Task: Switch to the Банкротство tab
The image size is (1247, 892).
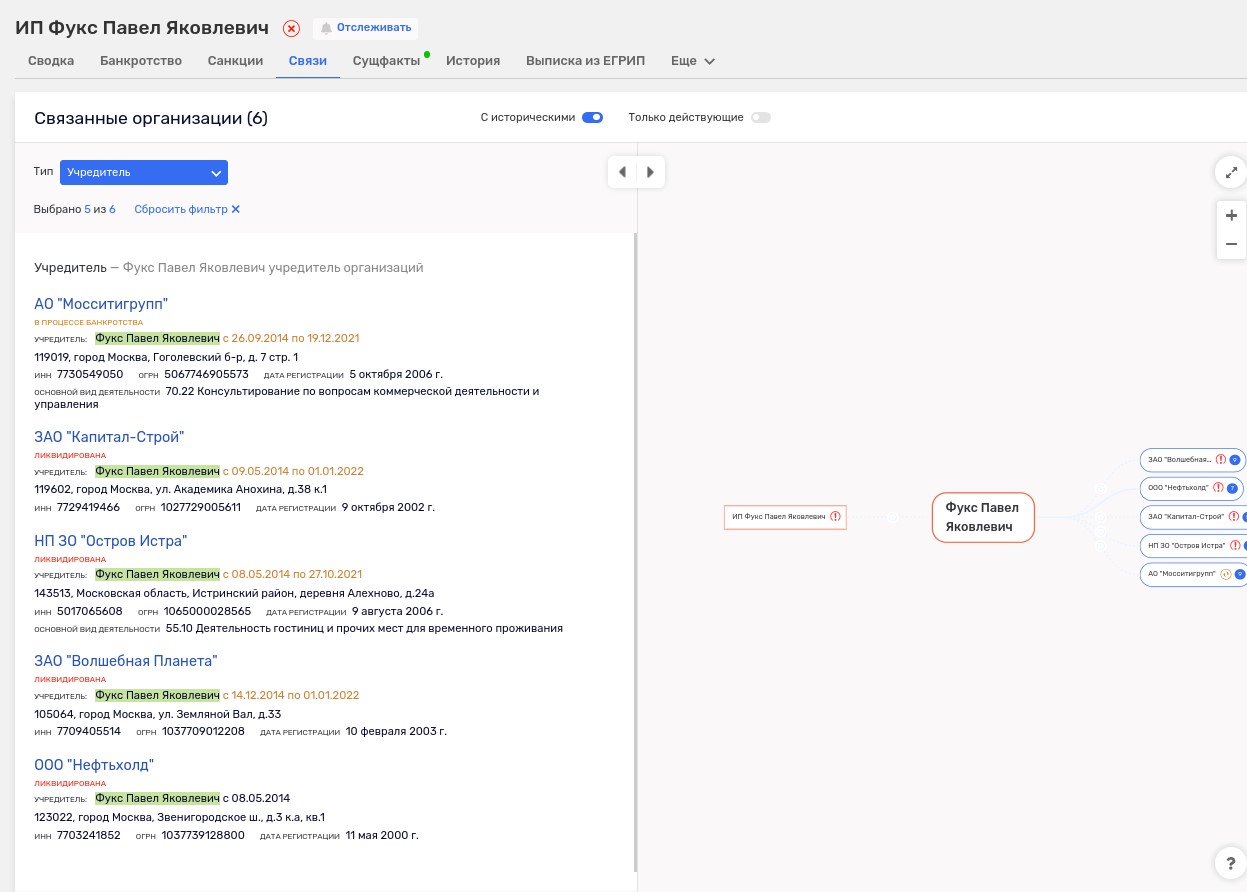Action: coord(141,61)
